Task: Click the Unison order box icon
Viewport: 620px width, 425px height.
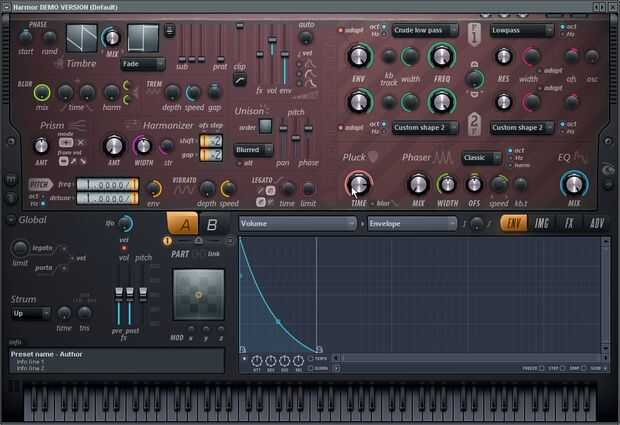Action: click(265, 127)
